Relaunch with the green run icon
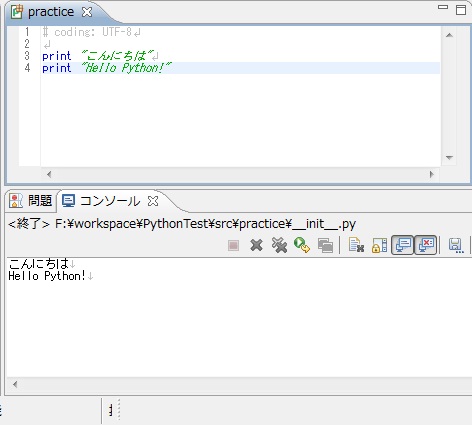Image resolution: width=472 pixels, height=425 pixels. point(302,245)
